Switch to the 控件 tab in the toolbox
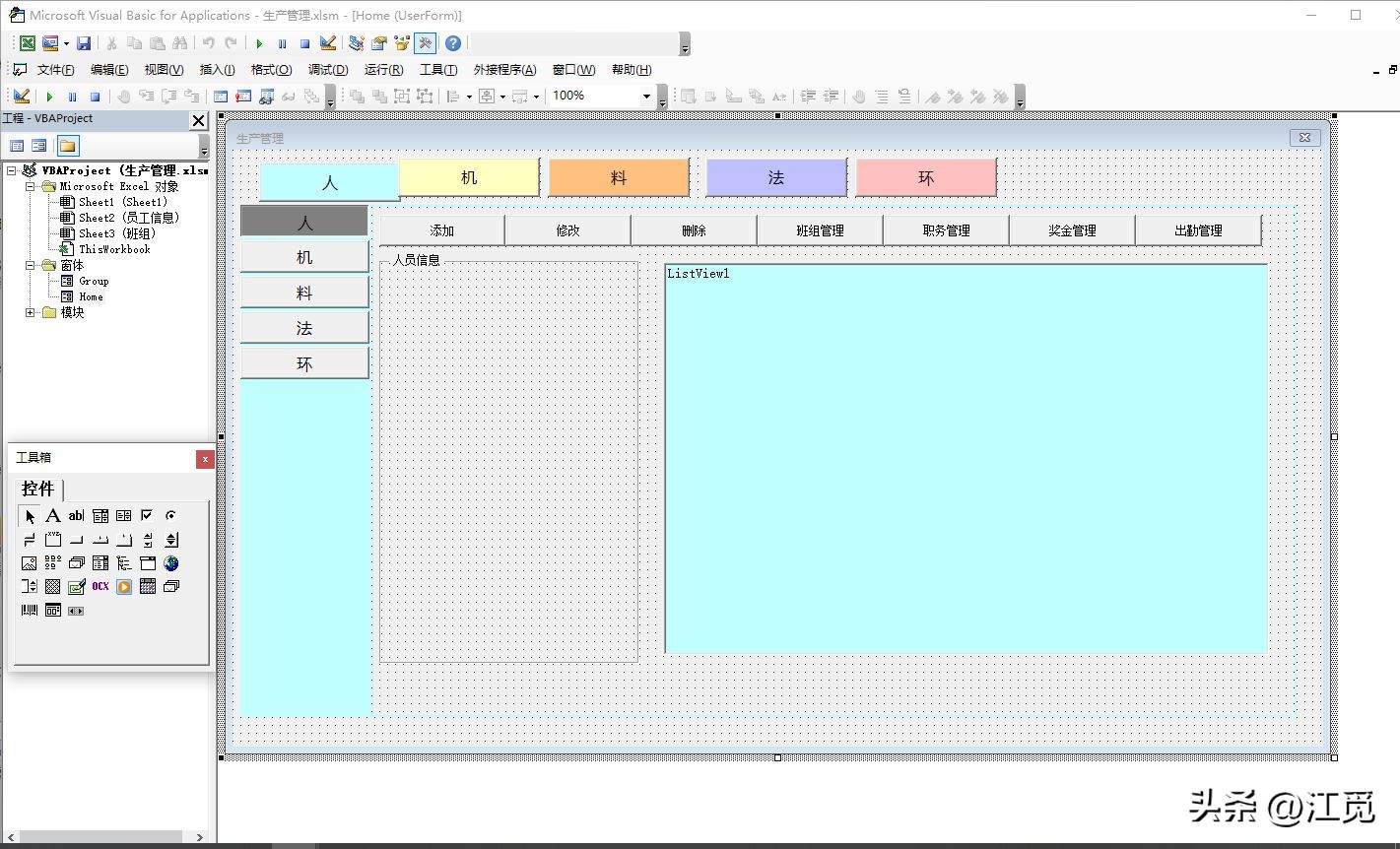The width and height of the screenshot is (1400, 849). pyautogui.click(x=37, y=490)
